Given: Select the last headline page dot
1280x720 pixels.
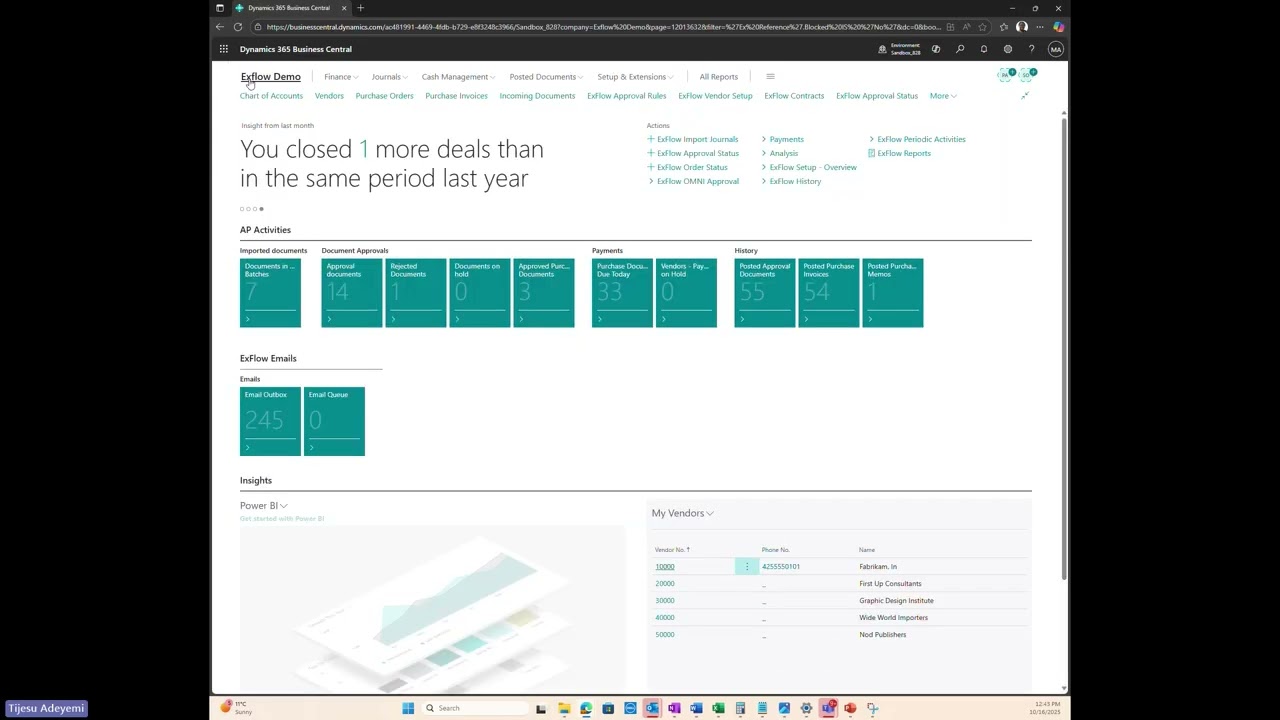Looking at the screenshot, I should coord(261,209).
